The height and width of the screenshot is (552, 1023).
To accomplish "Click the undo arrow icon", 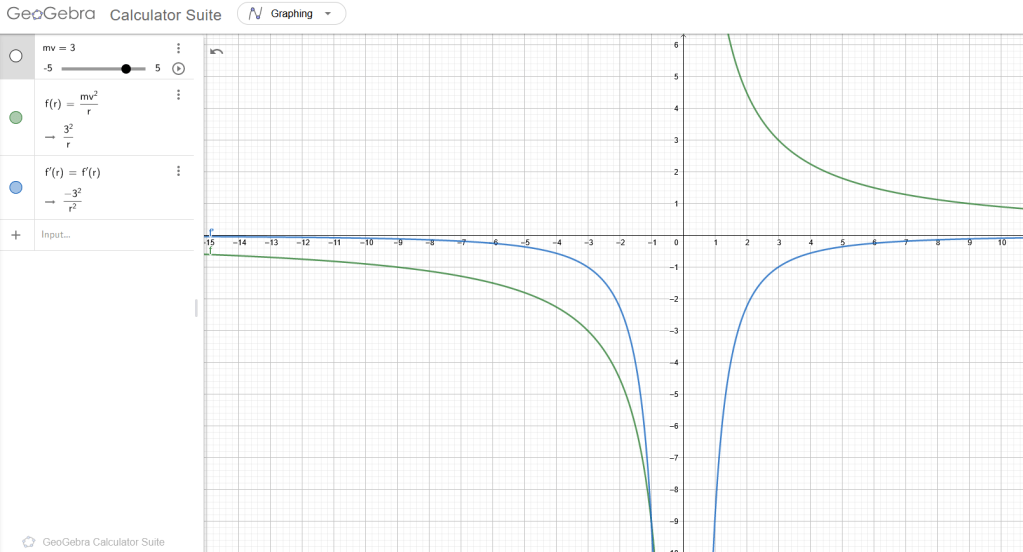I will point(217,52).
